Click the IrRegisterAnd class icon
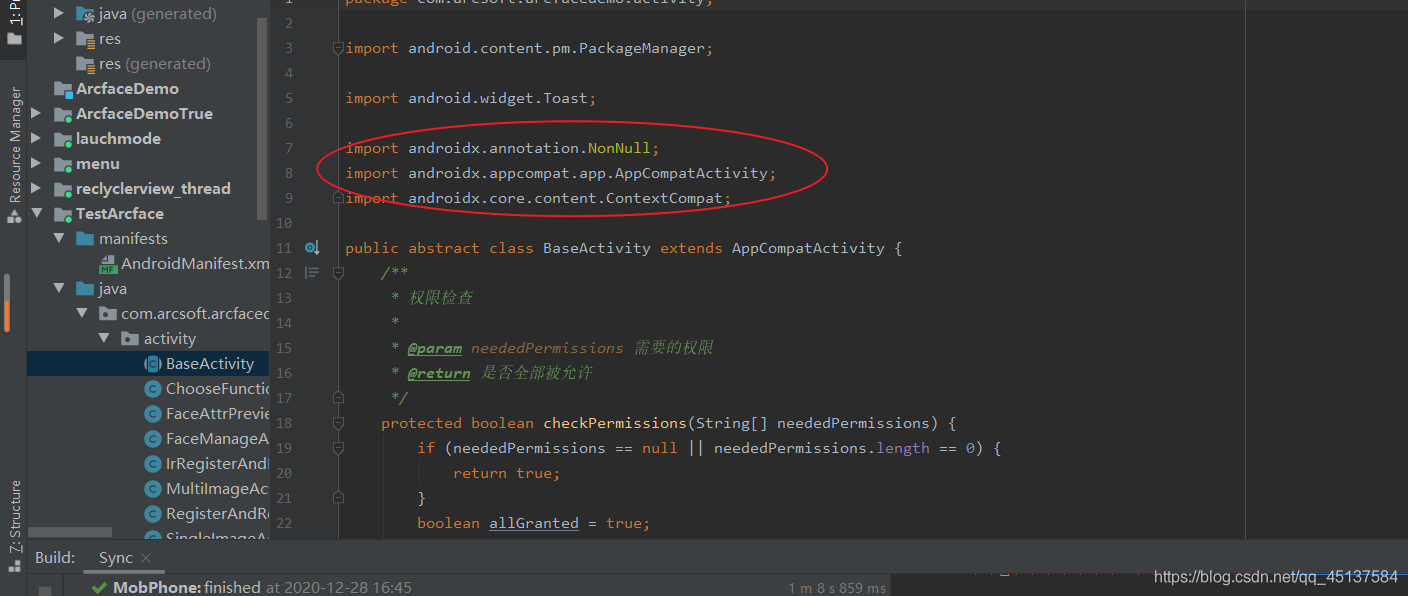The image size is (1408, 596). click(x=153, y=464)
